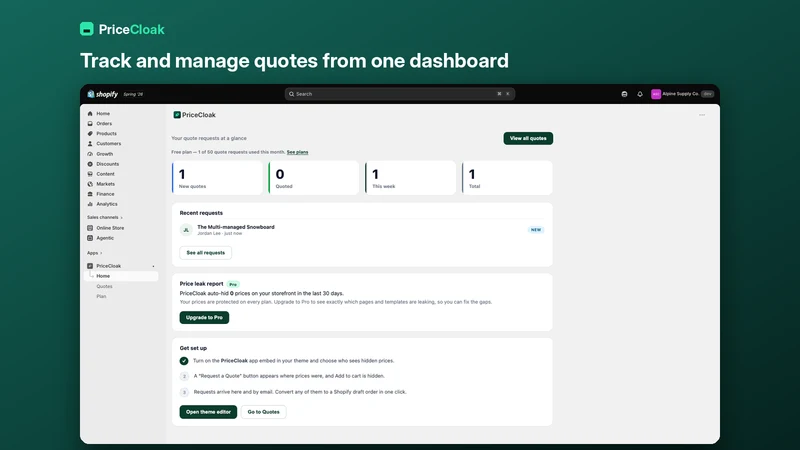The height and width of the screenshot is (450, 800).
Task: Click the step 3 circle in Get set up
Action: click(184, 392)
